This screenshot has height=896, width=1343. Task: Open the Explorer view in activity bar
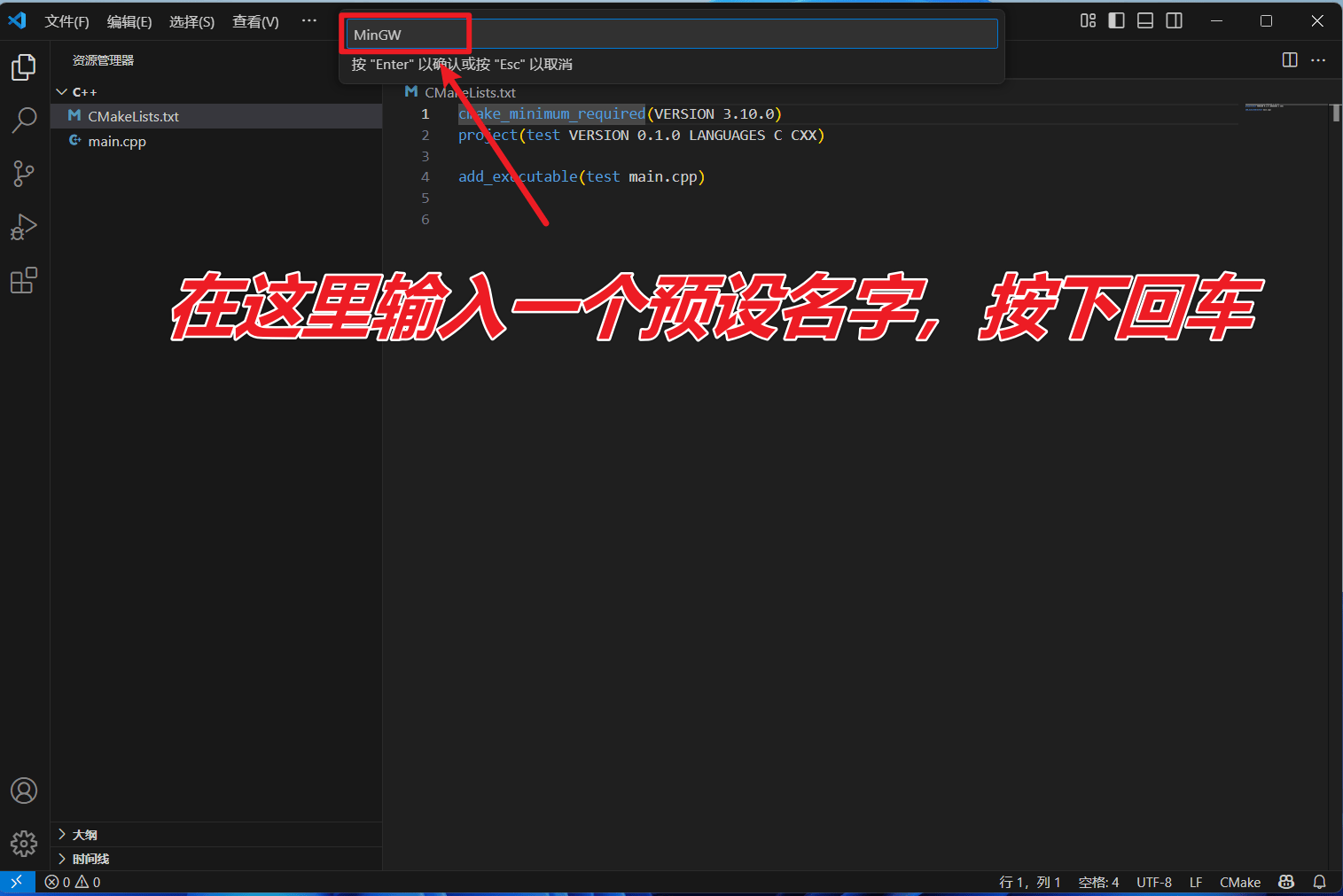click(24, 67)
